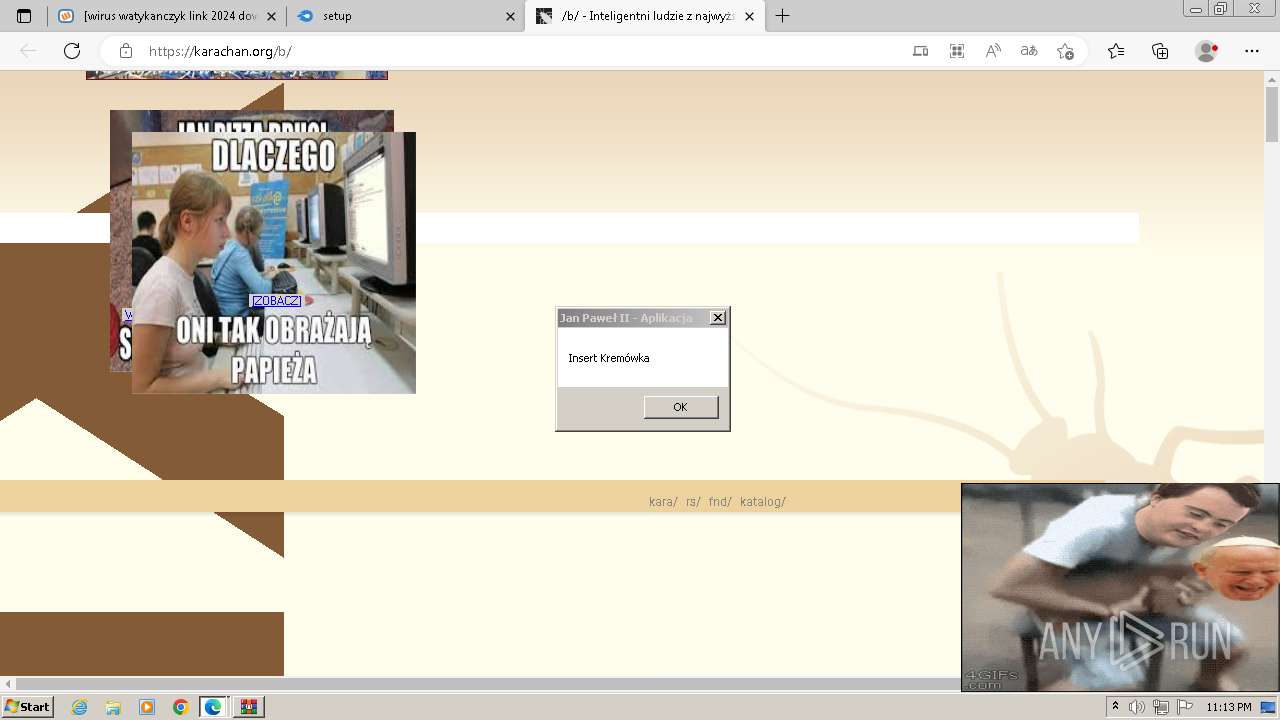This screenshot has height=720, width=1280.
Task: Show hidden system tray icons
Action: [1116, 707]
